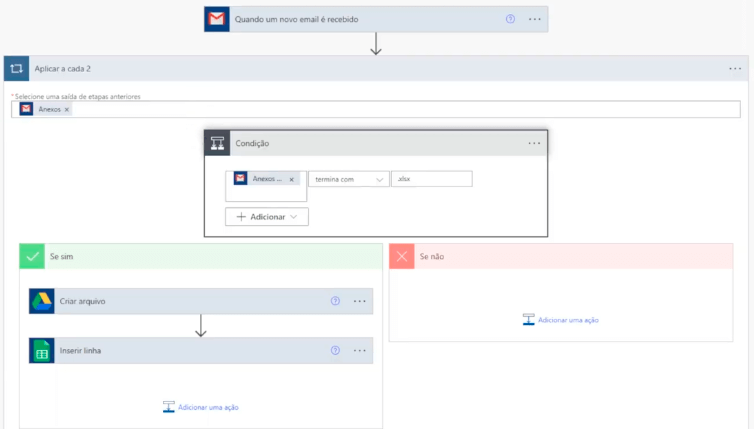Open the ellipsis menu on Inserir linha
Image resolution: width=754 pixels, height=429 pixels.
coord(360,351)
